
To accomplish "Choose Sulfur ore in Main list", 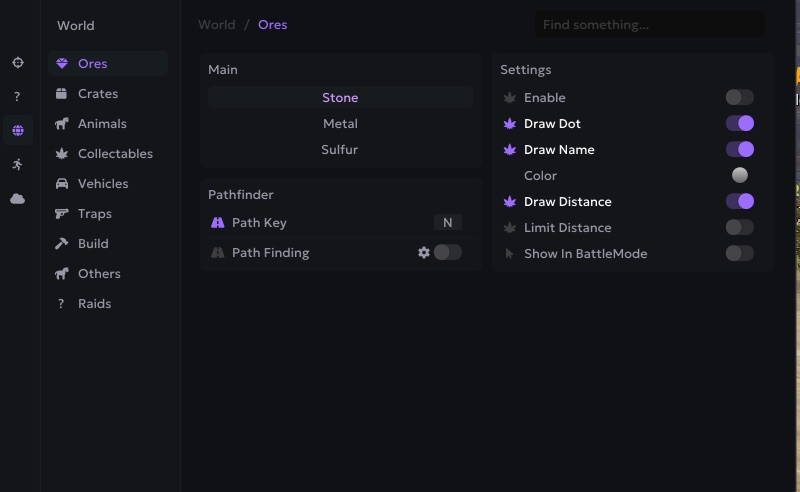I will tap(340, 150).
